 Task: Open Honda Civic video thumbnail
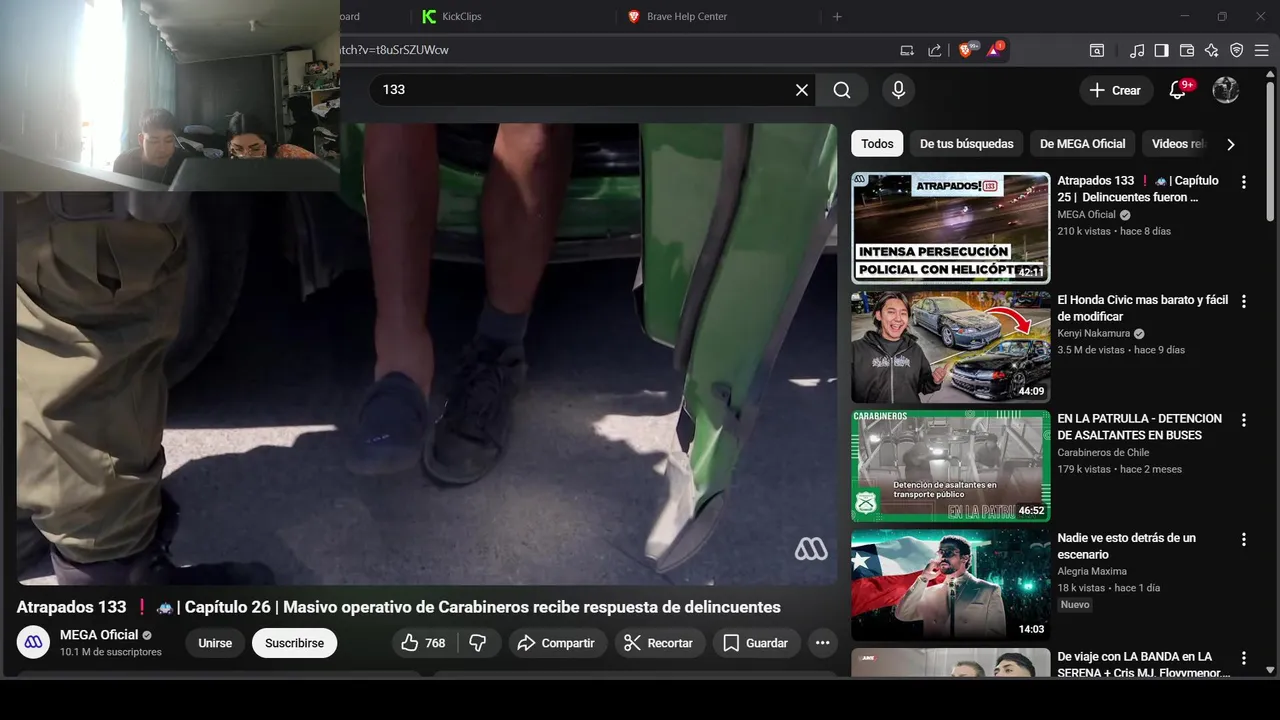pyautogui.click(x=950, y=346)
